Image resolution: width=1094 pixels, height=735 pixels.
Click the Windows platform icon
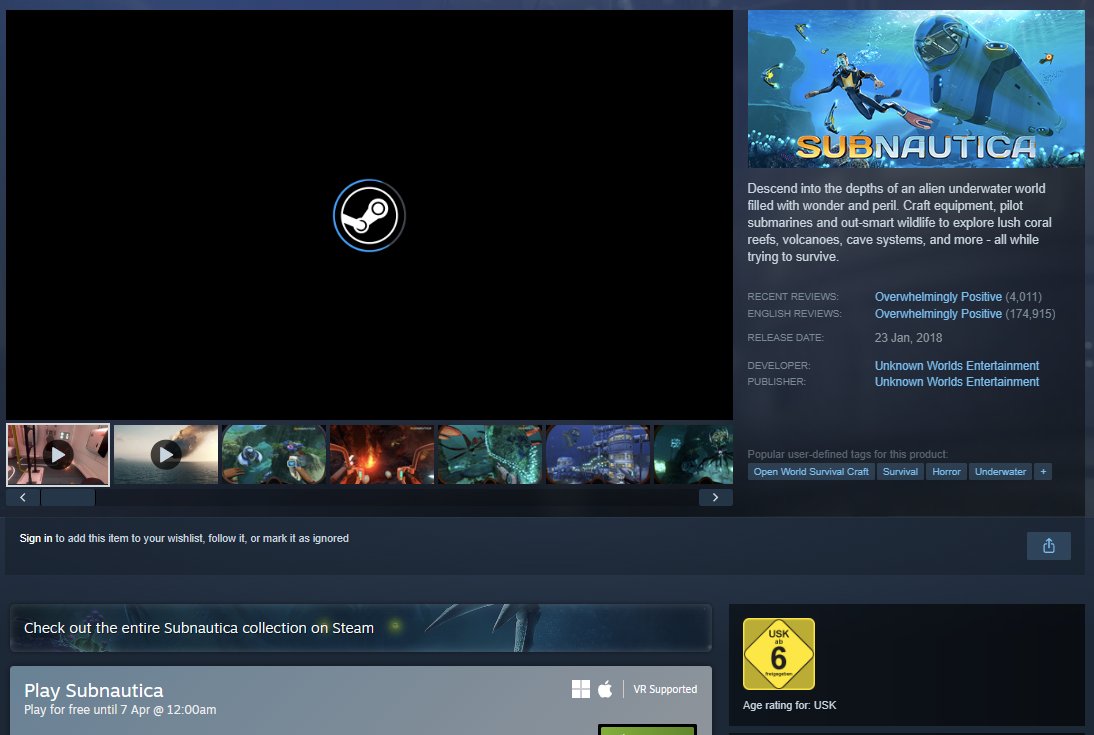(580, 689)
